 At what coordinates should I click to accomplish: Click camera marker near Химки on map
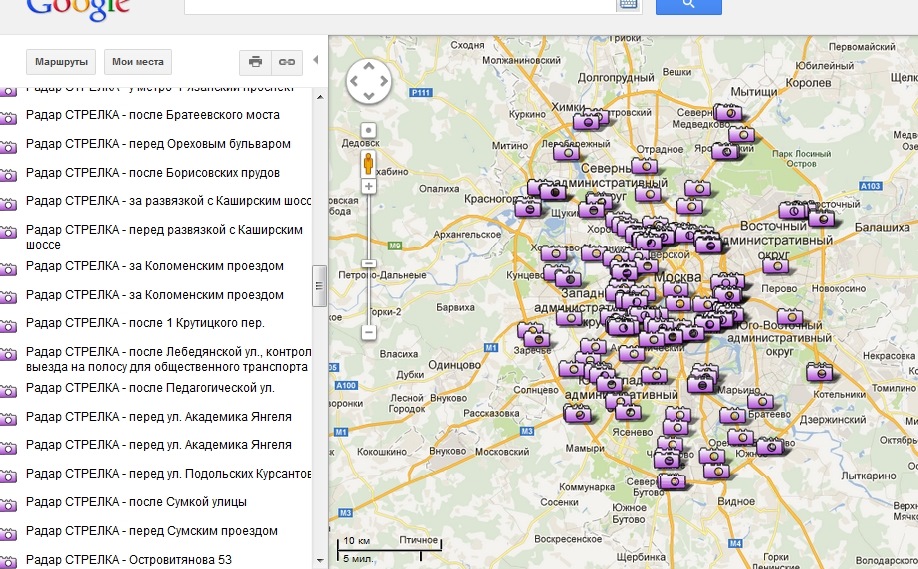586,122
